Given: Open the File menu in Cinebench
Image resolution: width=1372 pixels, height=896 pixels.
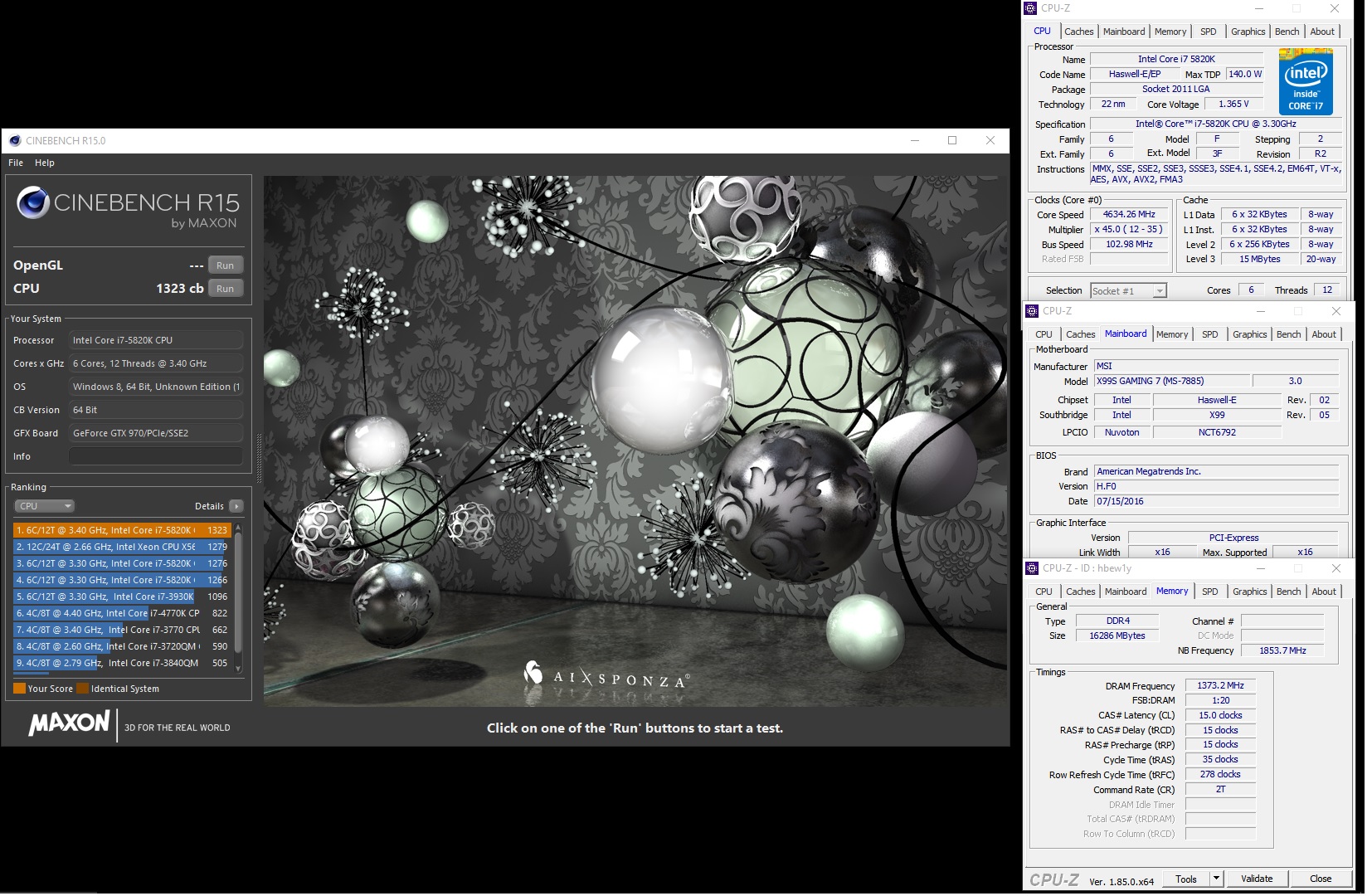Looking at the screenshot, I should 16,163.
